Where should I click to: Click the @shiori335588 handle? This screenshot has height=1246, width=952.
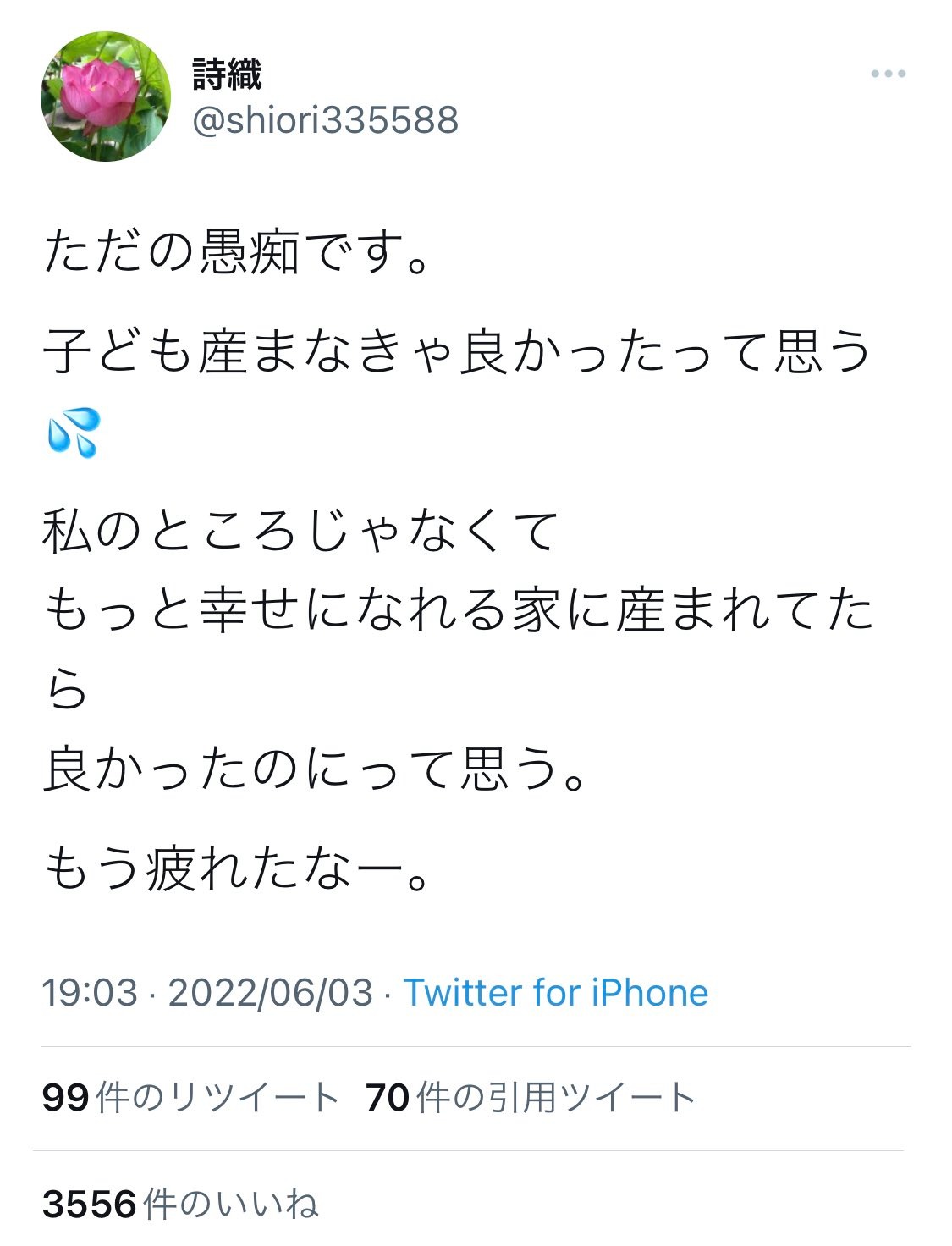click(x=326, y=120)
